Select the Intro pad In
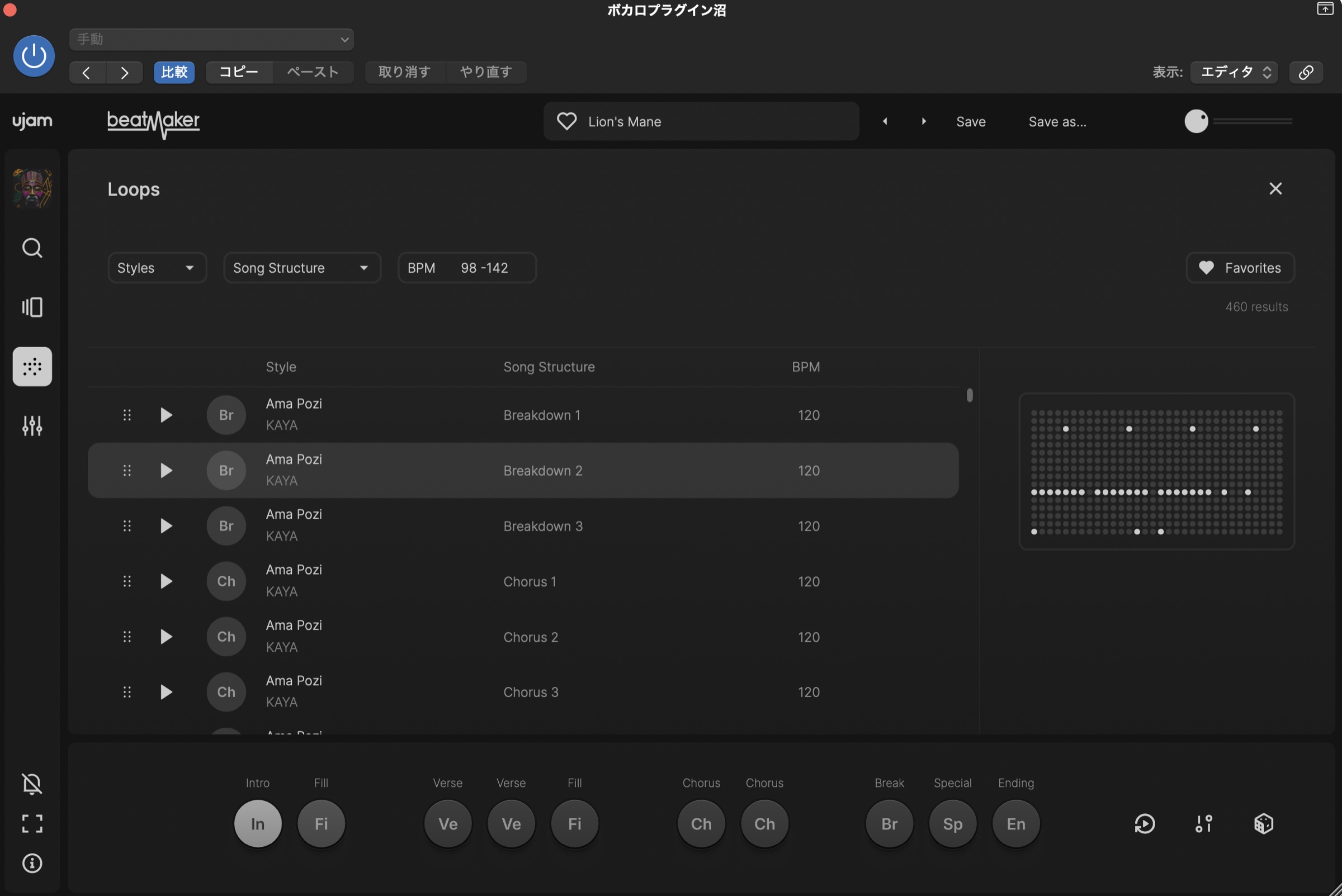The image size is (1342, 896). (258, 824)
